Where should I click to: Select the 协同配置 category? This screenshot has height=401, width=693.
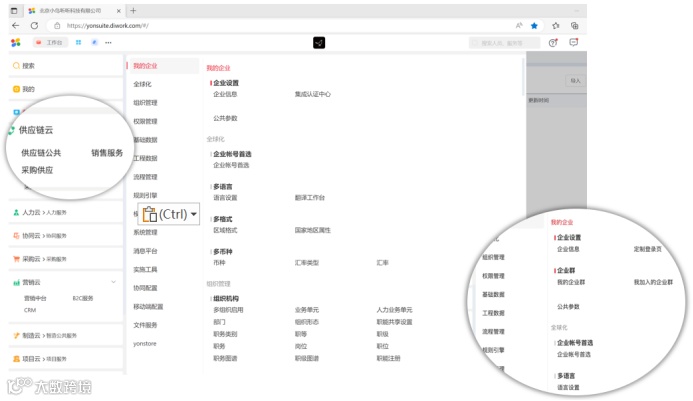(x=145, y=288)
